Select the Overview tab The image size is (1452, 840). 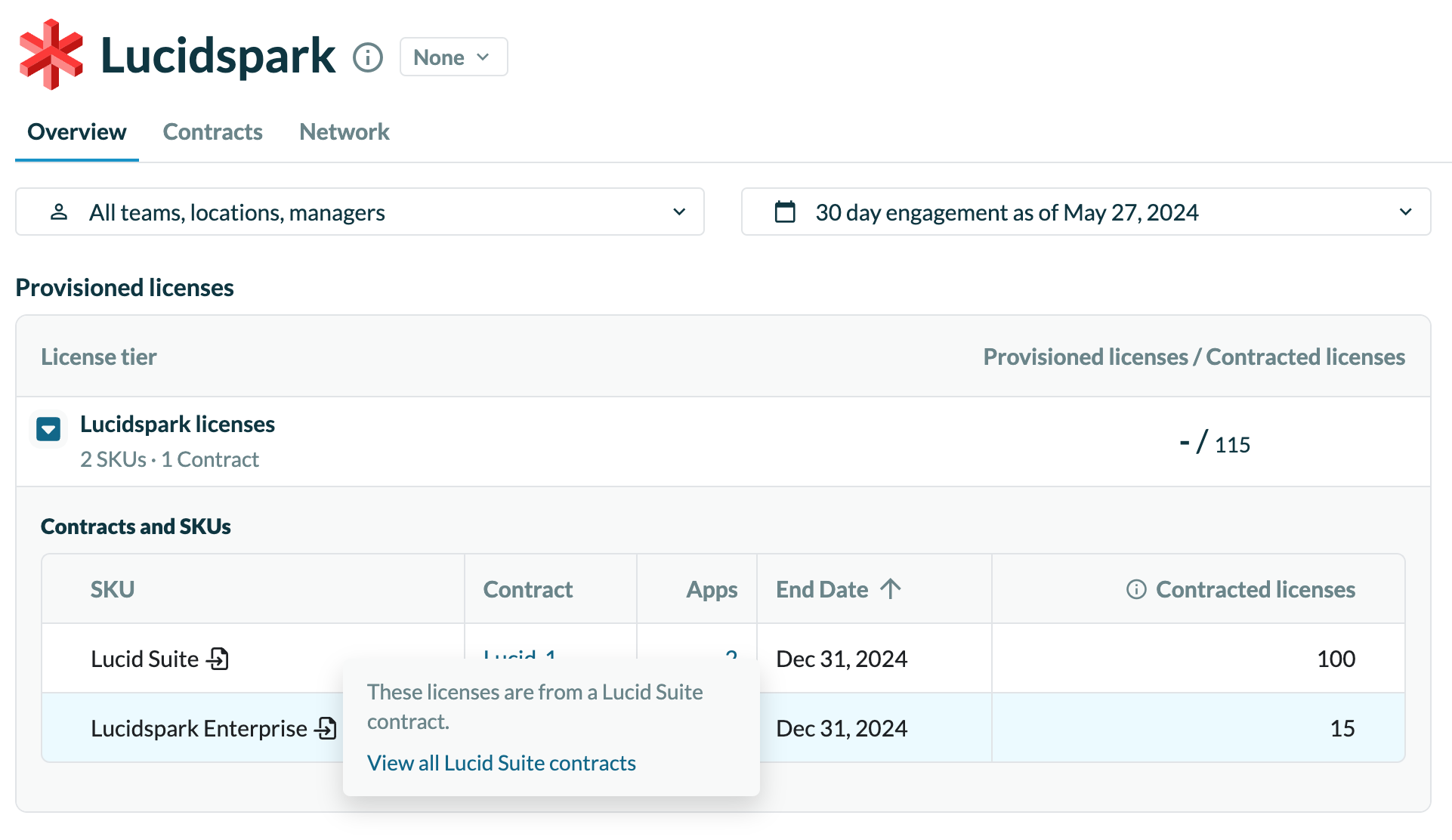pyautogui.click(x=76, y=132)
